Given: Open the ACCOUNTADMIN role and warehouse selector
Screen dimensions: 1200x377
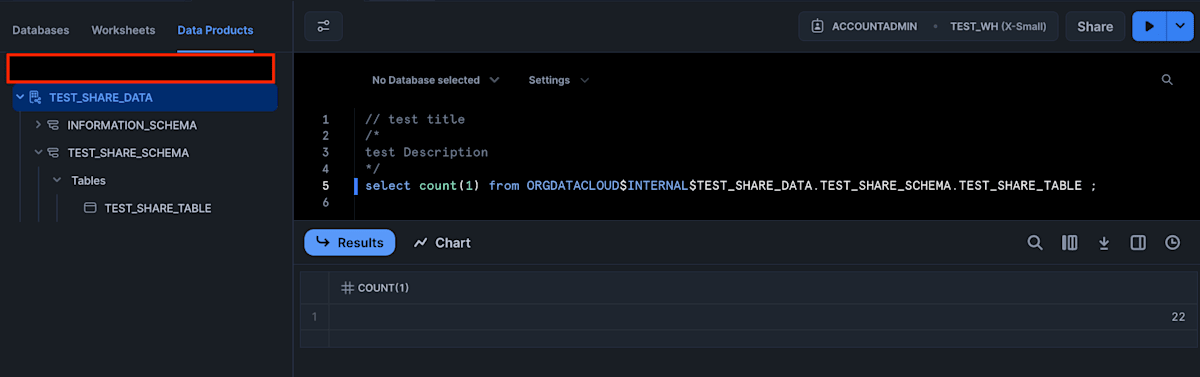Looking at the screenshot, I should click(x=929, y=27).
